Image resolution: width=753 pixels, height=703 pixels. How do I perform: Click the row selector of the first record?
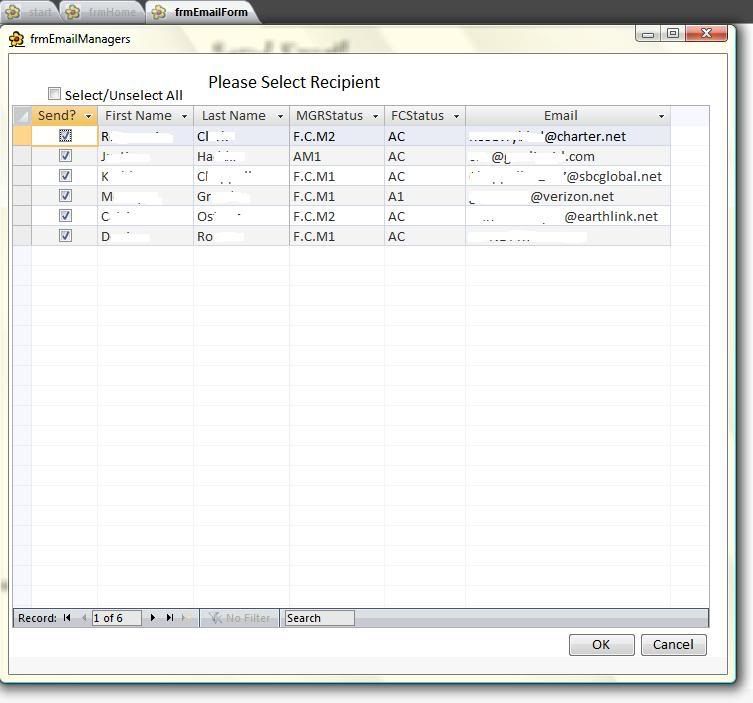click(x=22, y=136)
